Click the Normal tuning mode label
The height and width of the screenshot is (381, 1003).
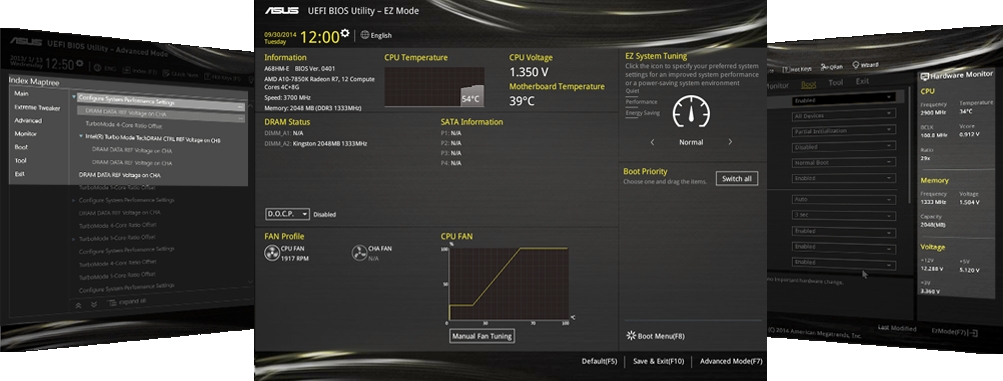[x=691, y=143]
